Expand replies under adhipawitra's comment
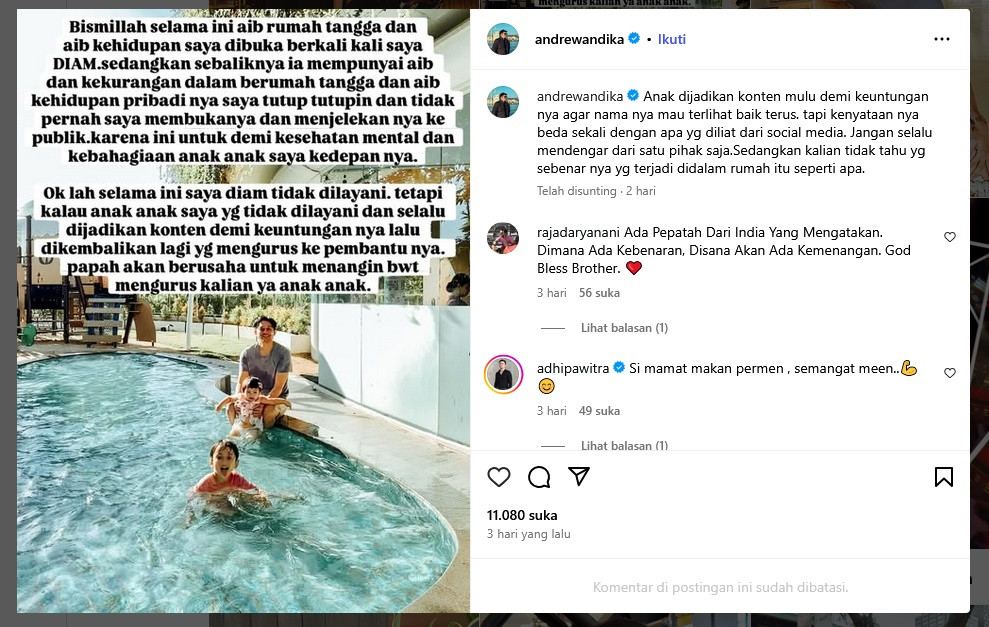Image resolution: width=989 pixels, height=627 pixels. [624, 445]
